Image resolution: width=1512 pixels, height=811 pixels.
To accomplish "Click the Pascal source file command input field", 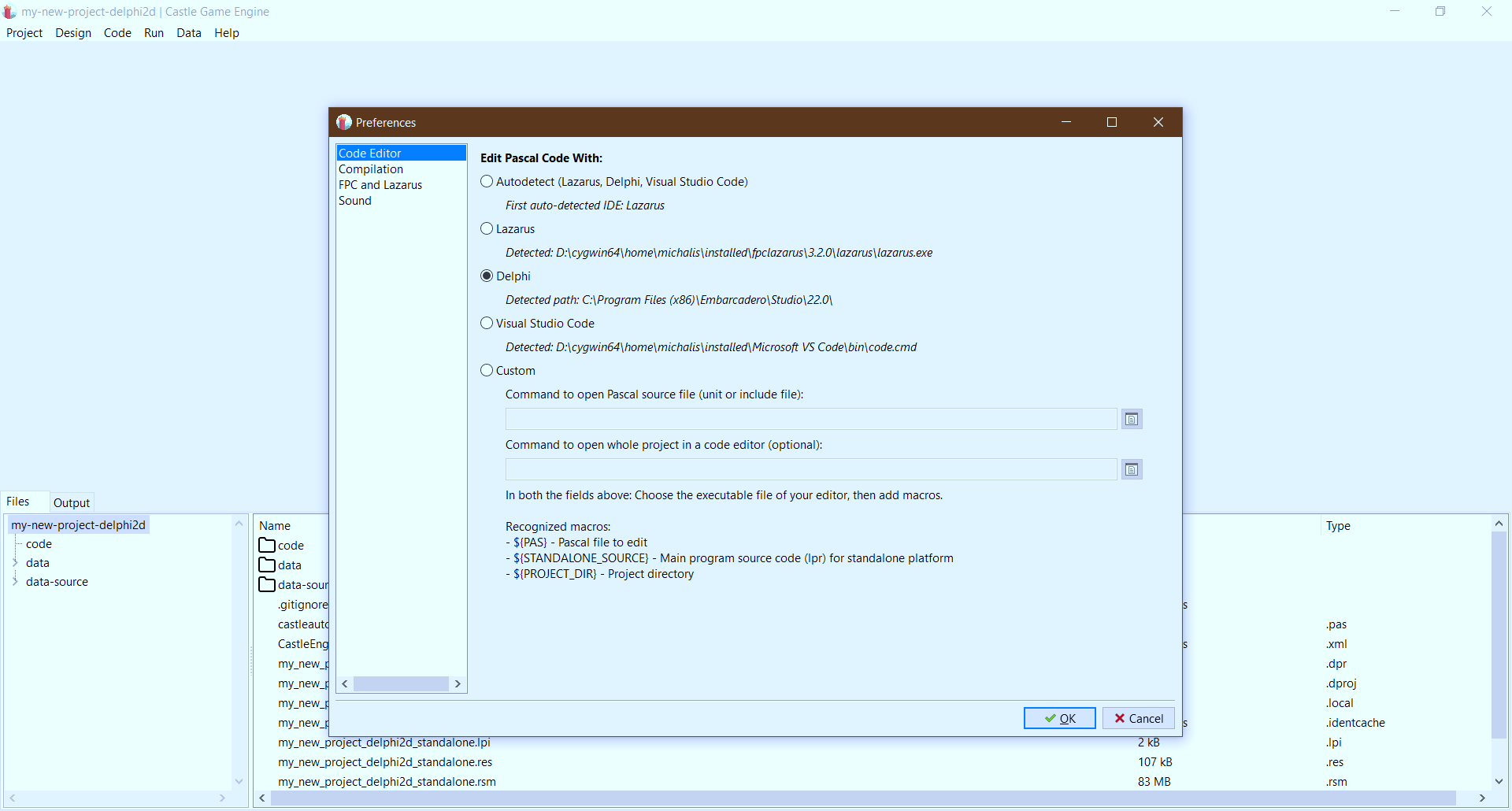I will [x=811, y=418].
